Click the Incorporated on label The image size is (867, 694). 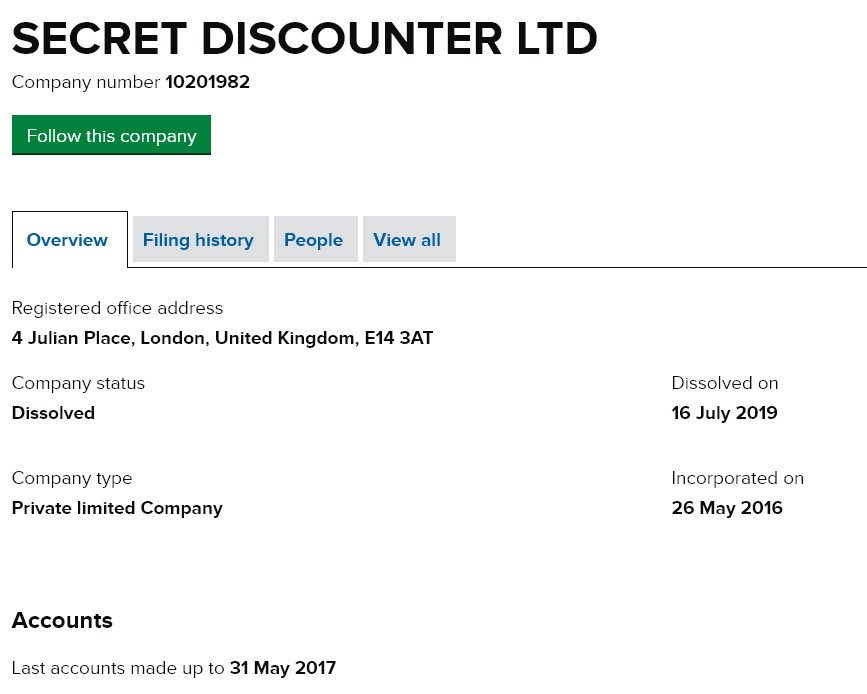pyautogui.click(x=737, y=478)
